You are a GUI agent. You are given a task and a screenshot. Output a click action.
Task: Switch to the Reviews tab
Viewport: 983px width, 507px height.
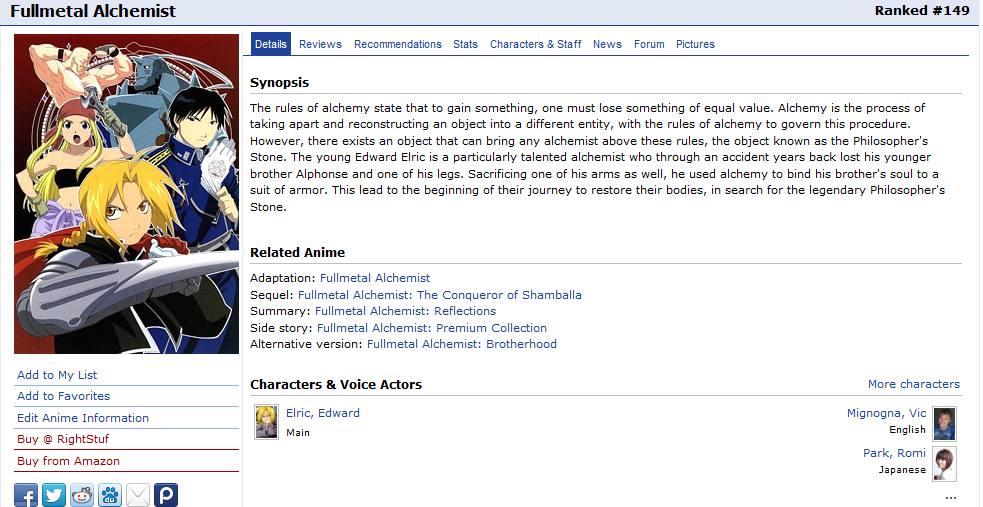tap(320, 44)
